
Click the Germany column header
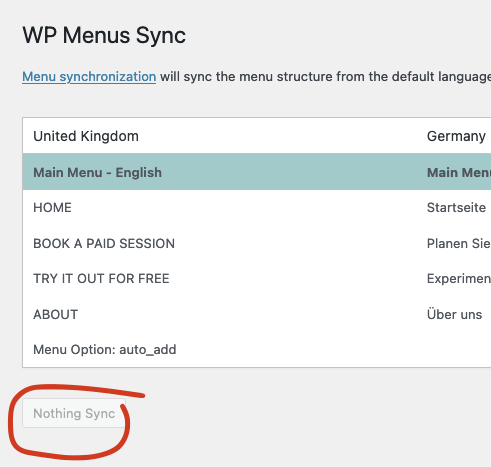(456, 136)
